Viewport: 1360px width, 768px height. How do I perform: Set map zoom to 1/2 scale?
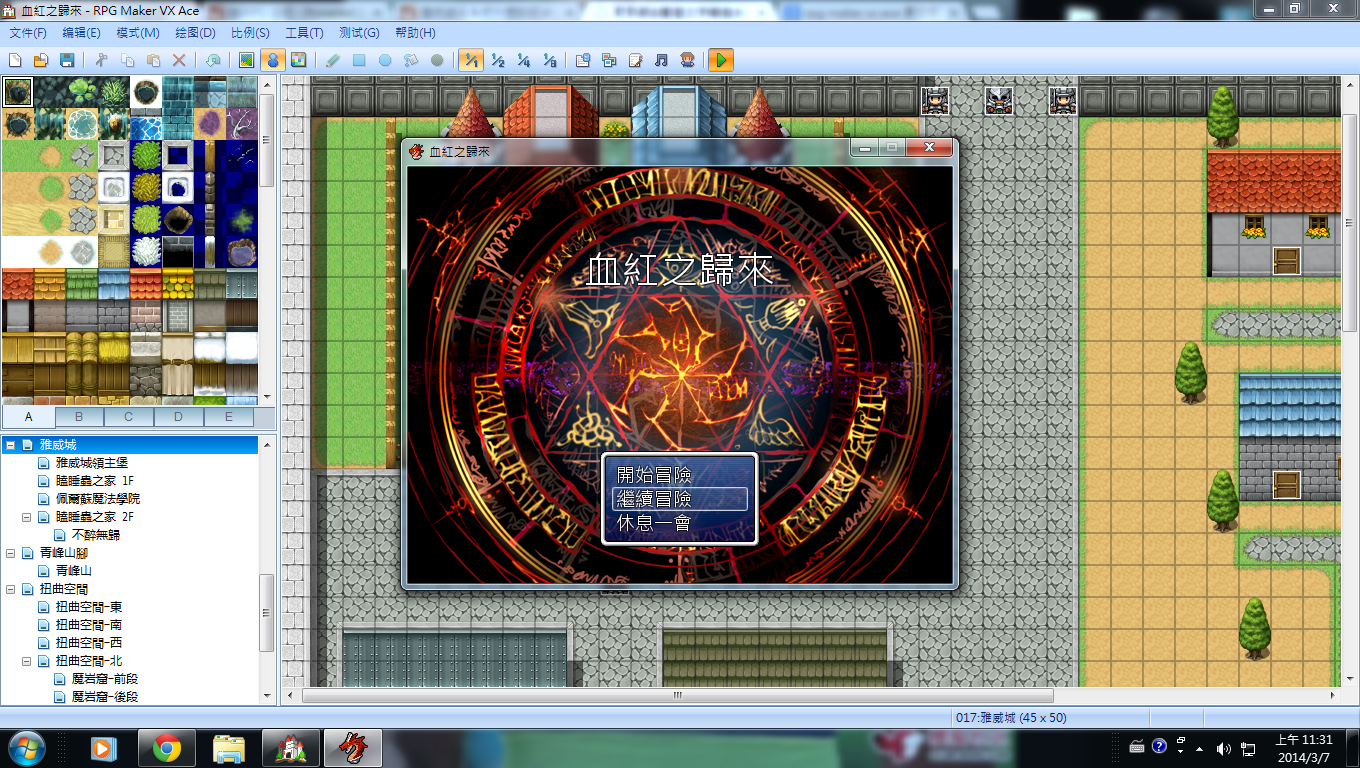497,60
